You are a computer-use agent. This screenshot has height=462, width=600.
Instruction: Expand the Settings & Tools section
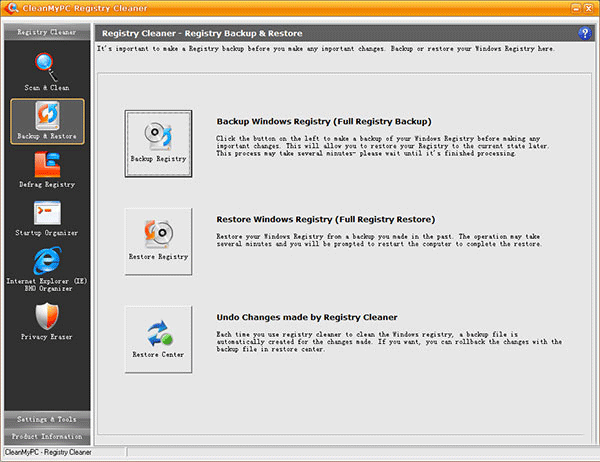pos(47,418)
